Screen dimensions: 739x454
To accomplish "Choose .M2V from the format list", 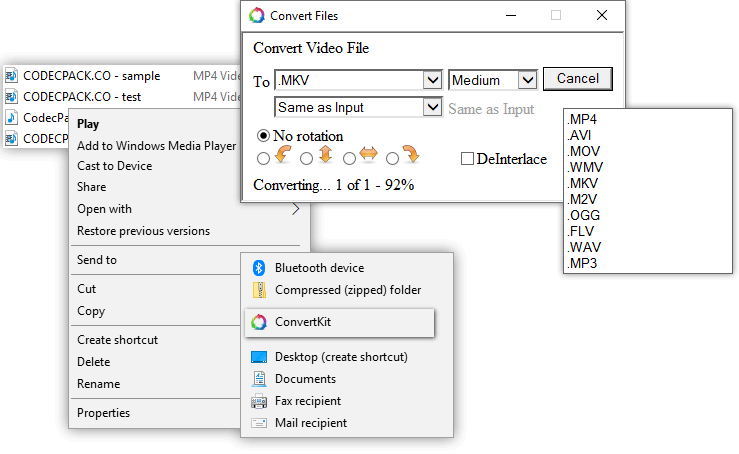I will tap(582, 199).
